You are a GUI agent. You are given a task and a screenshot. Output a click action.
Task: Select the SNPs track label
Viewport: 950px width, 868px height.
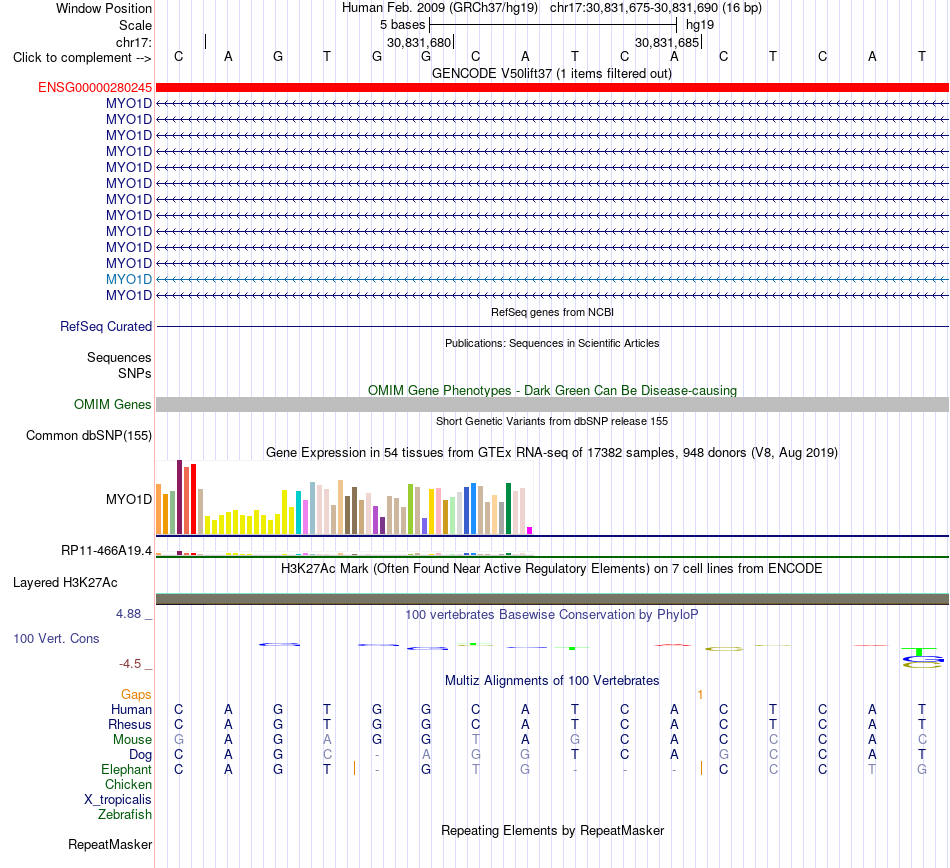click(135, 373)
